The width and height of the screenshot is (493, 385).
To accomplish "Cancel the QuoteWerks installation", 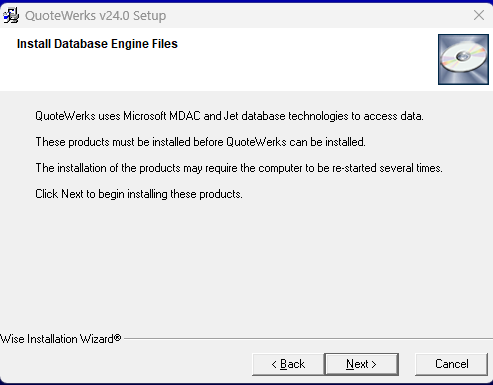I will click(x=452, y=364).
